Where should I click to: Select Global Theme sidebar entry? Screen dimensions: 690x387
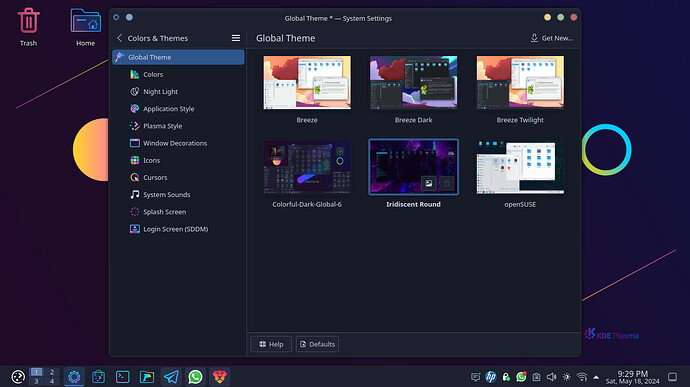[178, 57]
